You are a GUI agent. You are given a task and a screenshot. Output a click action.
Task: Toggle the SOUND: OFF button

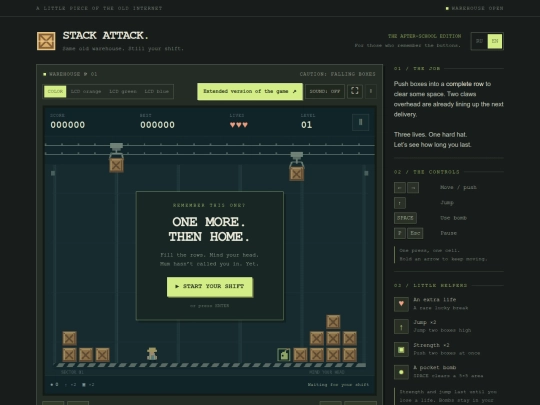coord(325,91)
